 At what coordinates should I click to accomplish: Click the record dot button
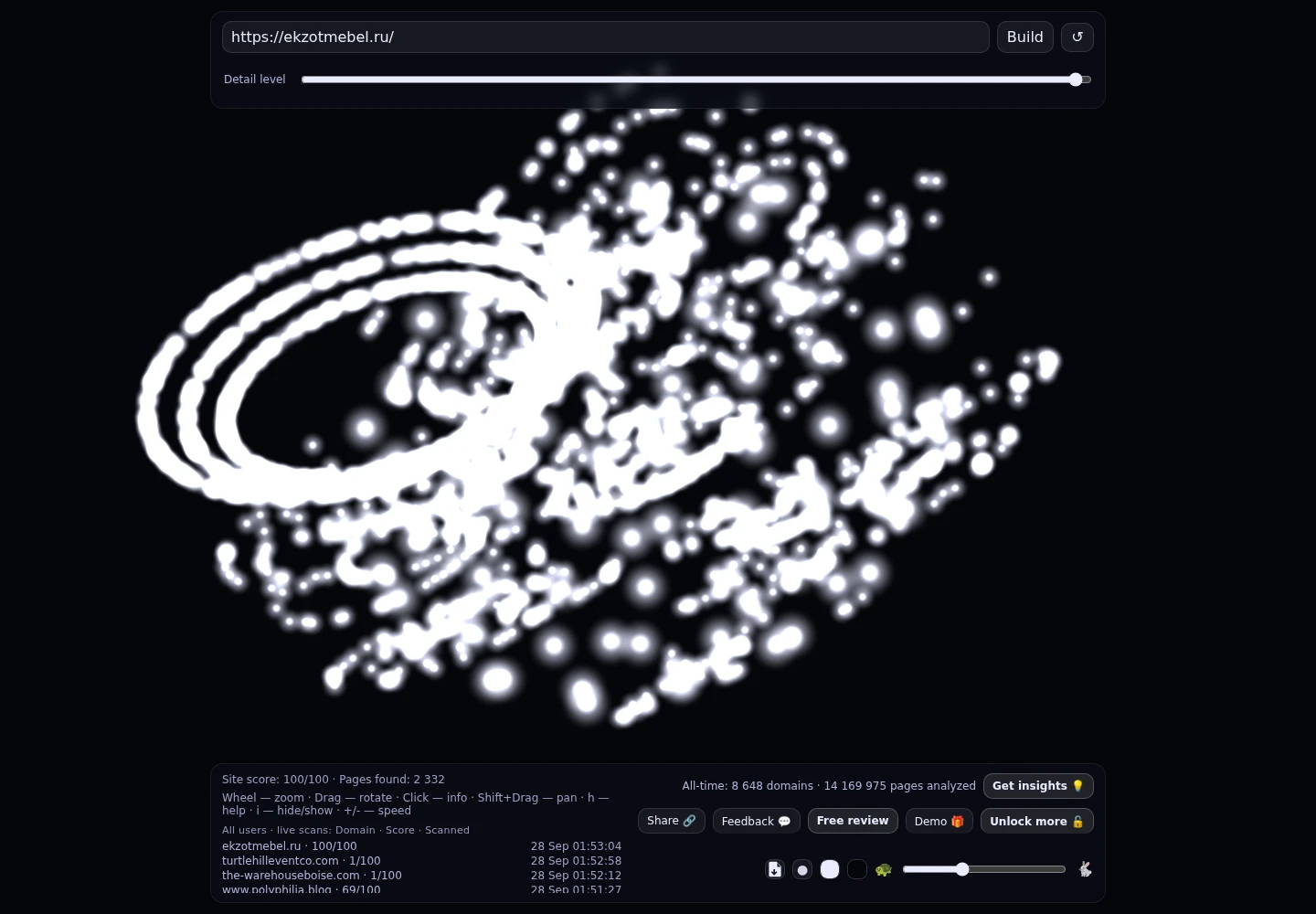click(802, 869)
